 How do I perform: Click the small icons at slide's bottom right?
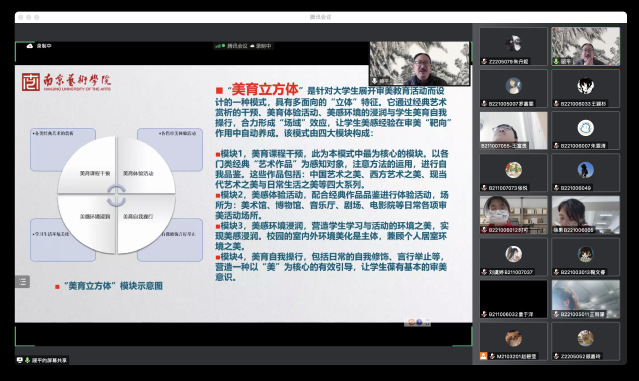(x=419, y=322)
